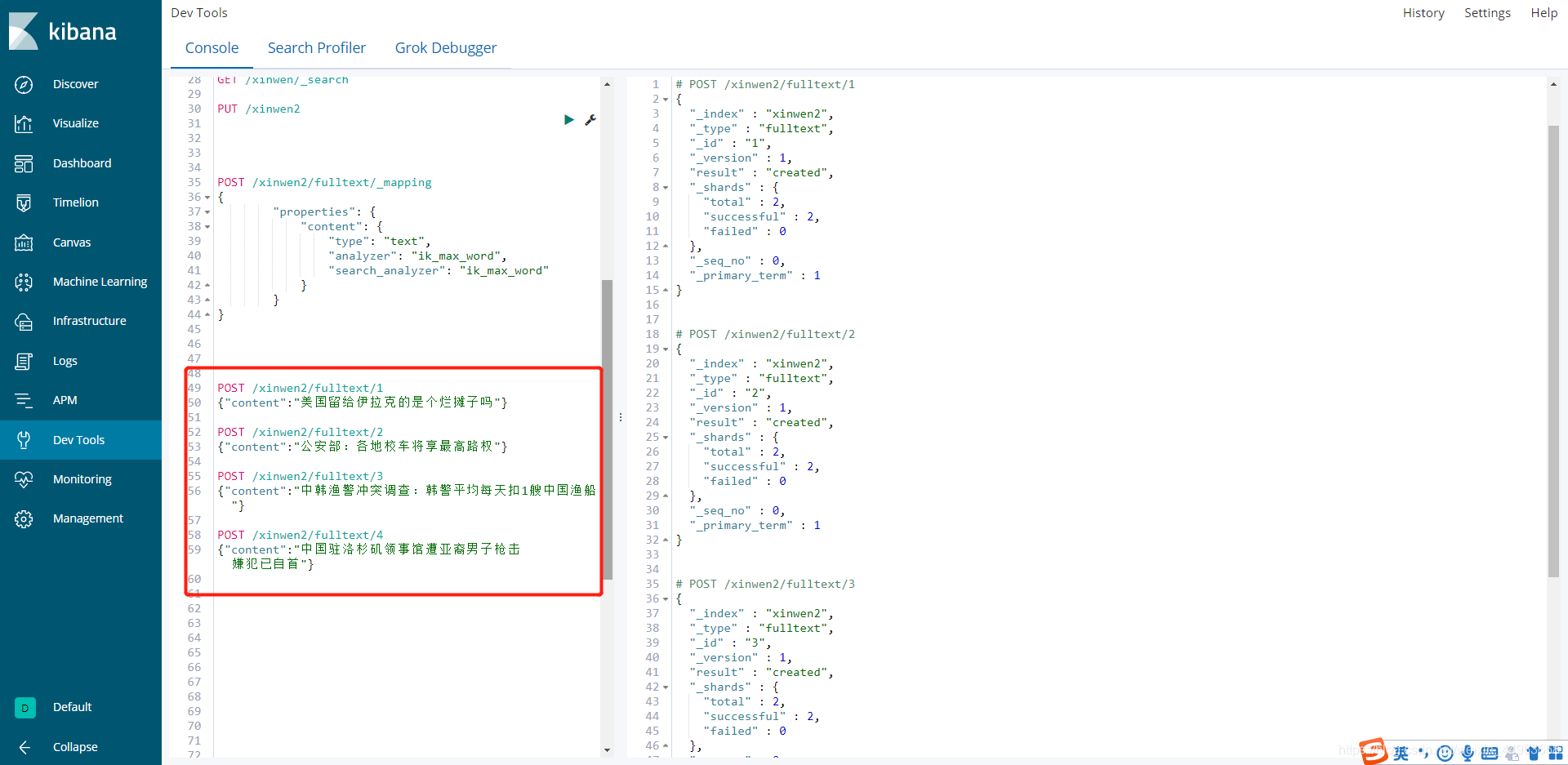
Task: Open the History panel
Action: point(1423,13)
